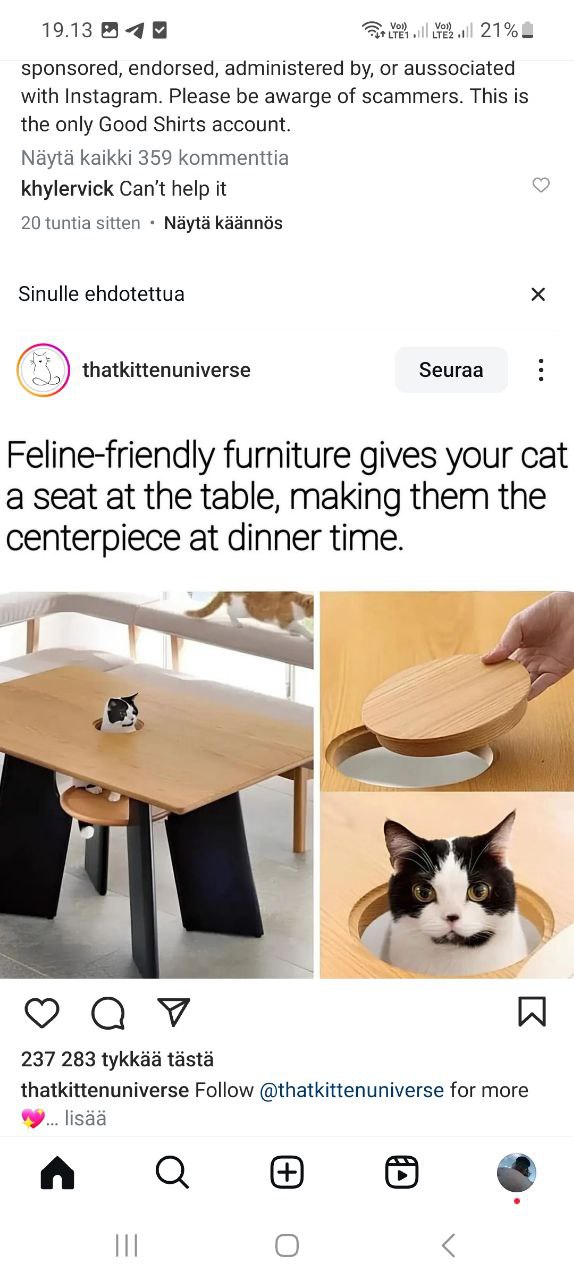
Task: Create new post with plus icon
Action: (x=287, y=1172)
